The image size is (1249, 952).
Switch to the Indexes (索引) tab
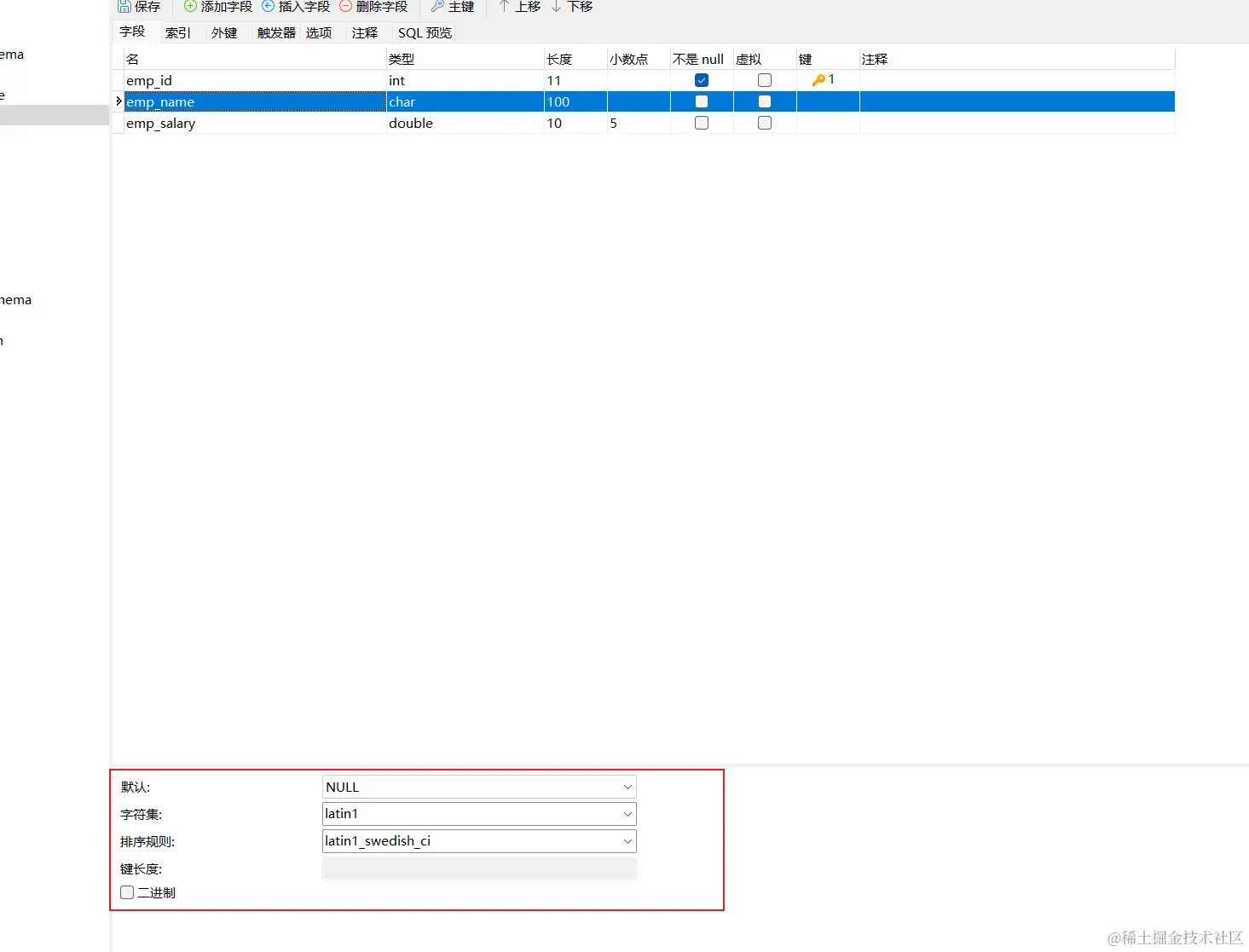click(178, 33)
